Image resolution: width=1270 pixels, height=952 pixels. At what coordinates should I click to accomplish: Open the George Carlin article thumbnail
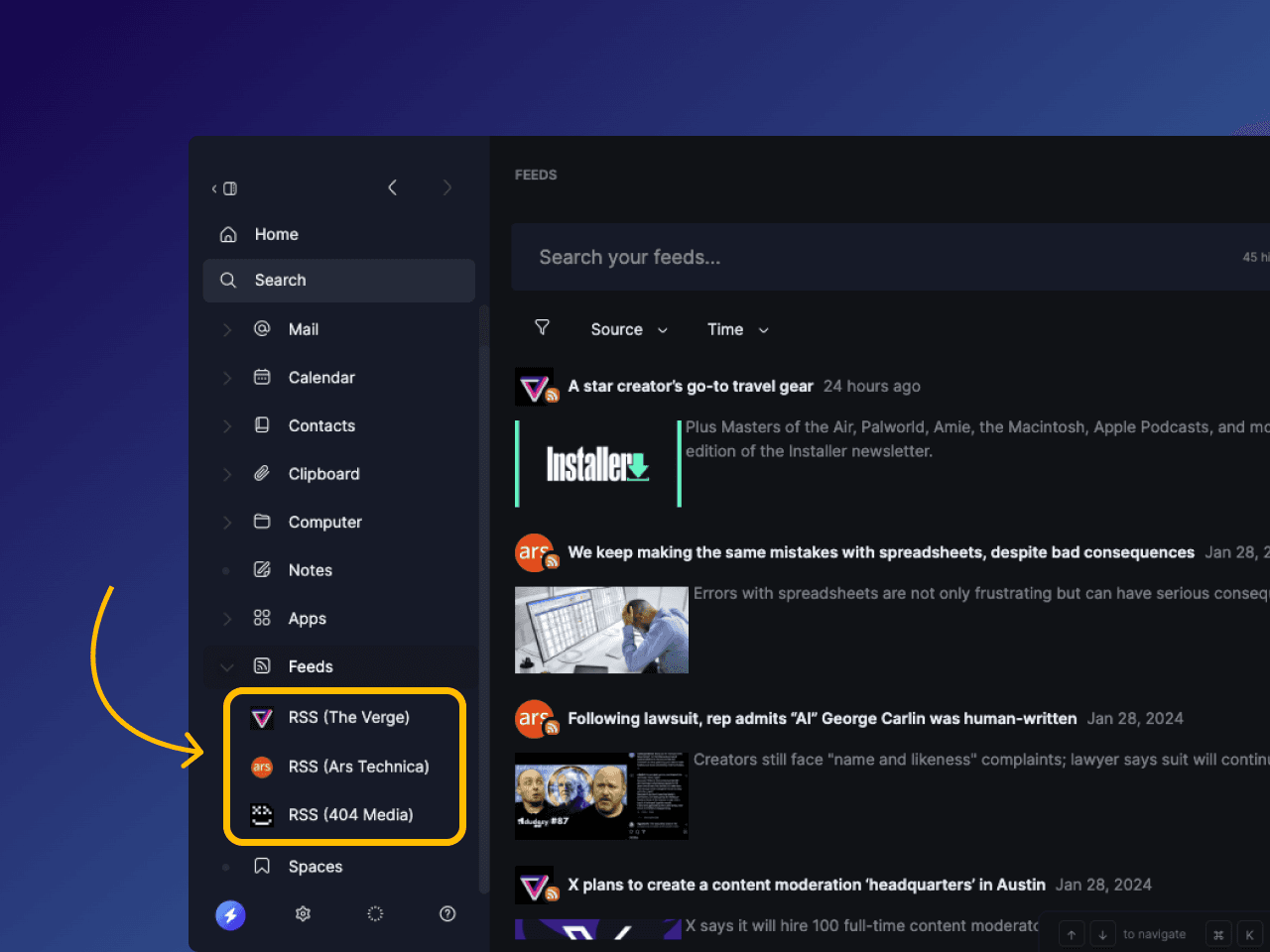(x=601, y=796)
